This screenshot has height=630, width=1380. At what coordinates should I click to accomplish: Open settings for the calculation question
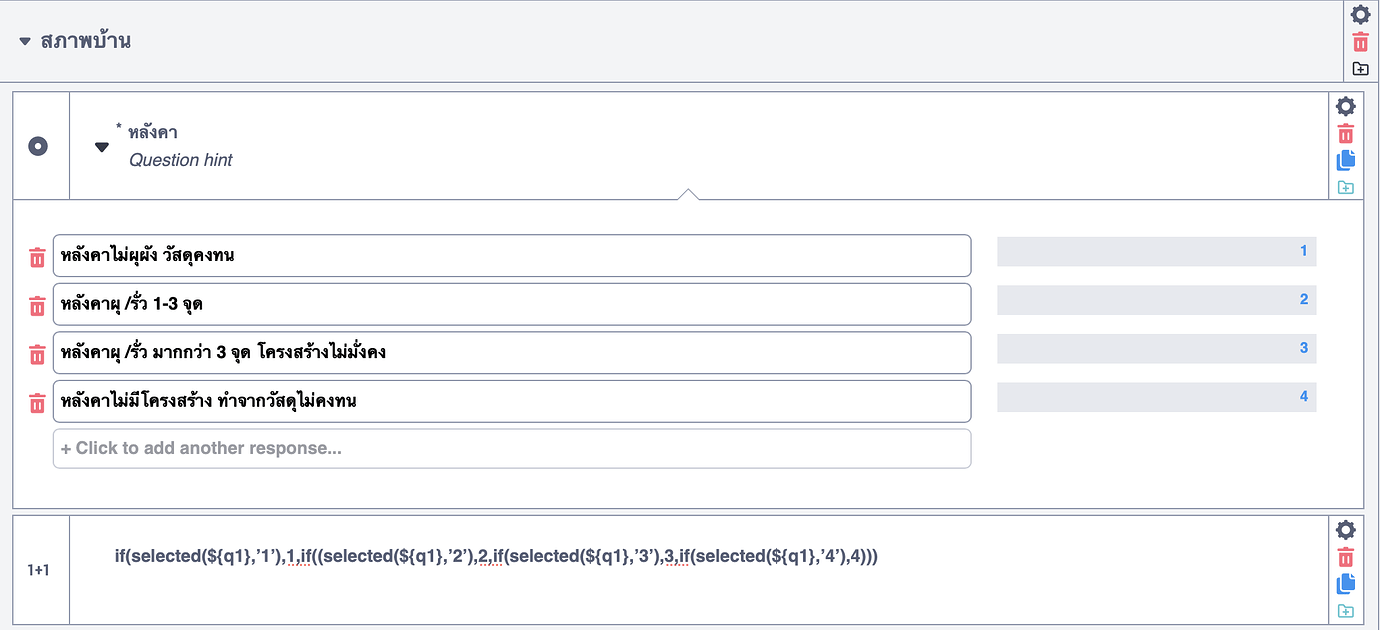1346,530
